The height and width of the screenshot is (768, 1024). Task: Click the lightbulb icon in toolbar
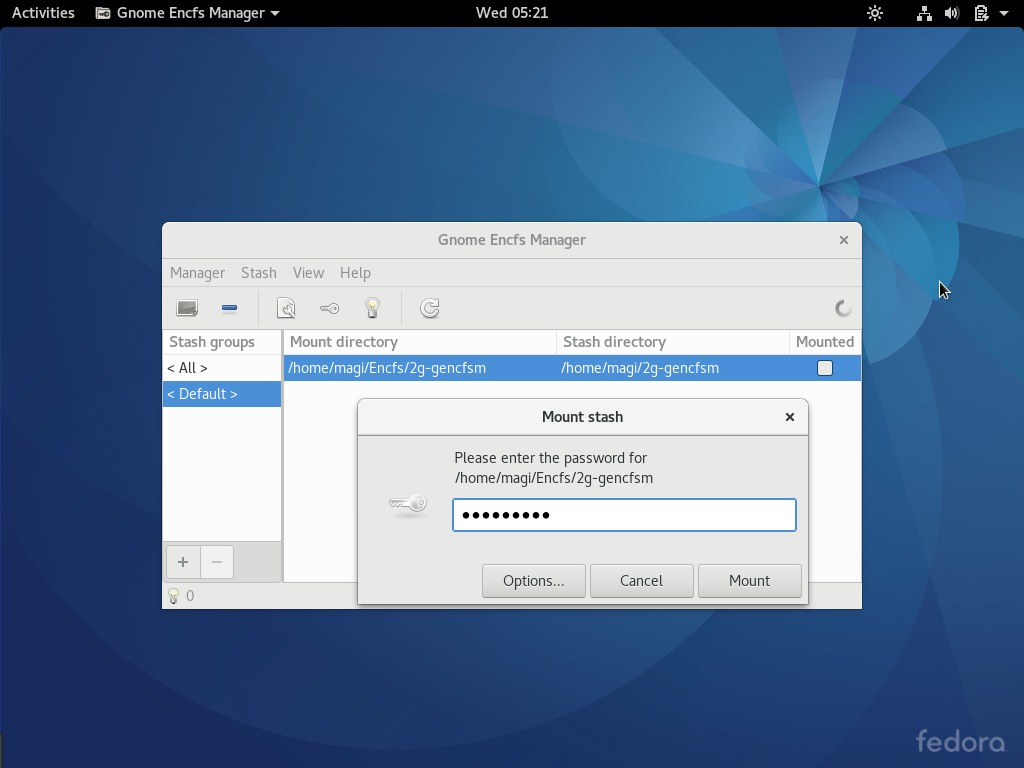372,308
